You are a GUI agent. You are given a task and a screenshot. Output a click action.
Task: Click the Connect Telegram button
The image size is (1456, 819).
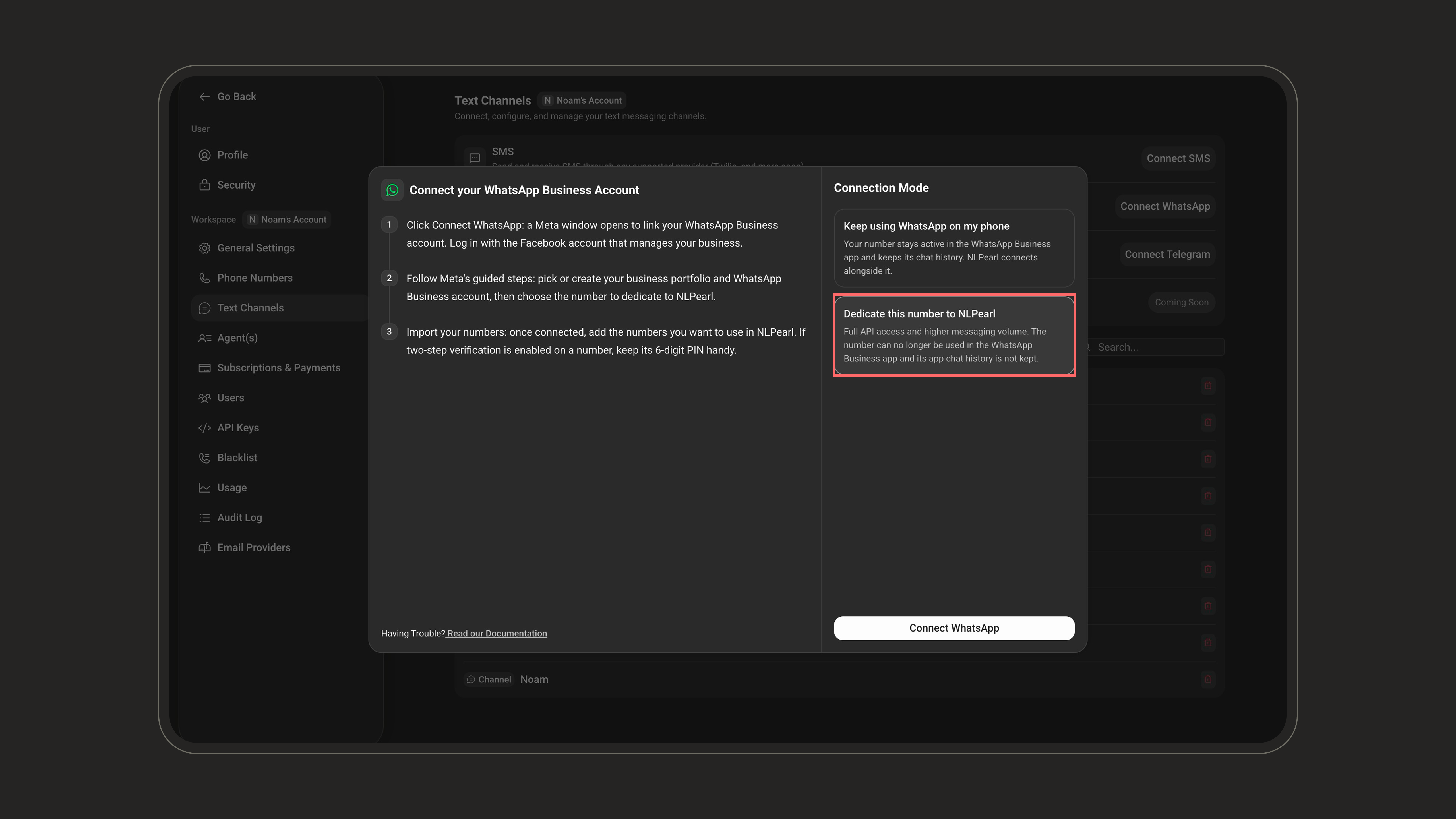pyautogui.click(x=1167, y=254)
